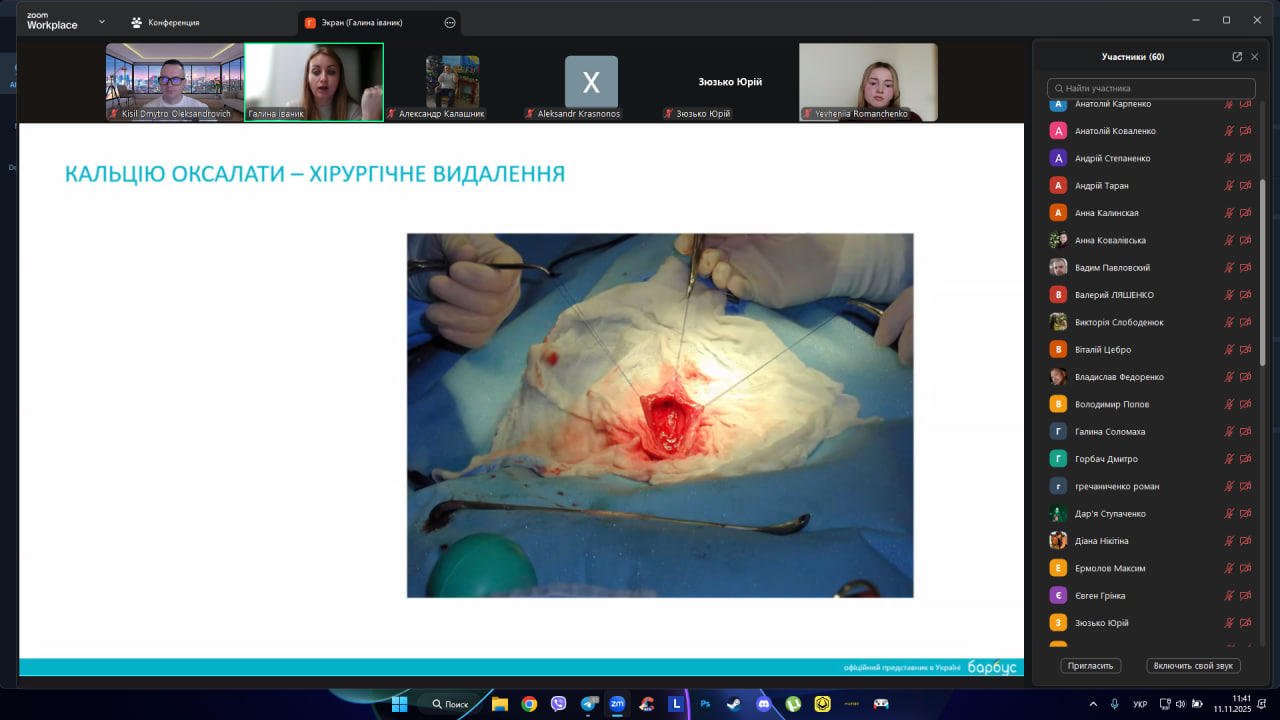Pop out the participants panel
The width and height of the screenshot is (1280, 720).
[1237, 57]
